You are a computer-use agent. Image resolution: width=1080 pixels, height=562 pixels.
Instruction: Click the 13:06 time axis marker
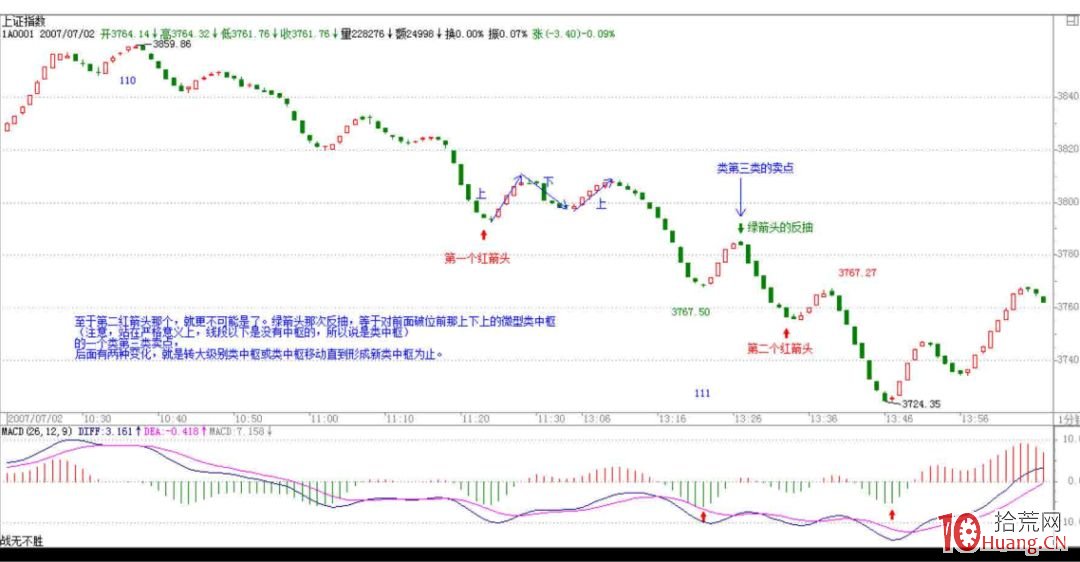(596, 419)
